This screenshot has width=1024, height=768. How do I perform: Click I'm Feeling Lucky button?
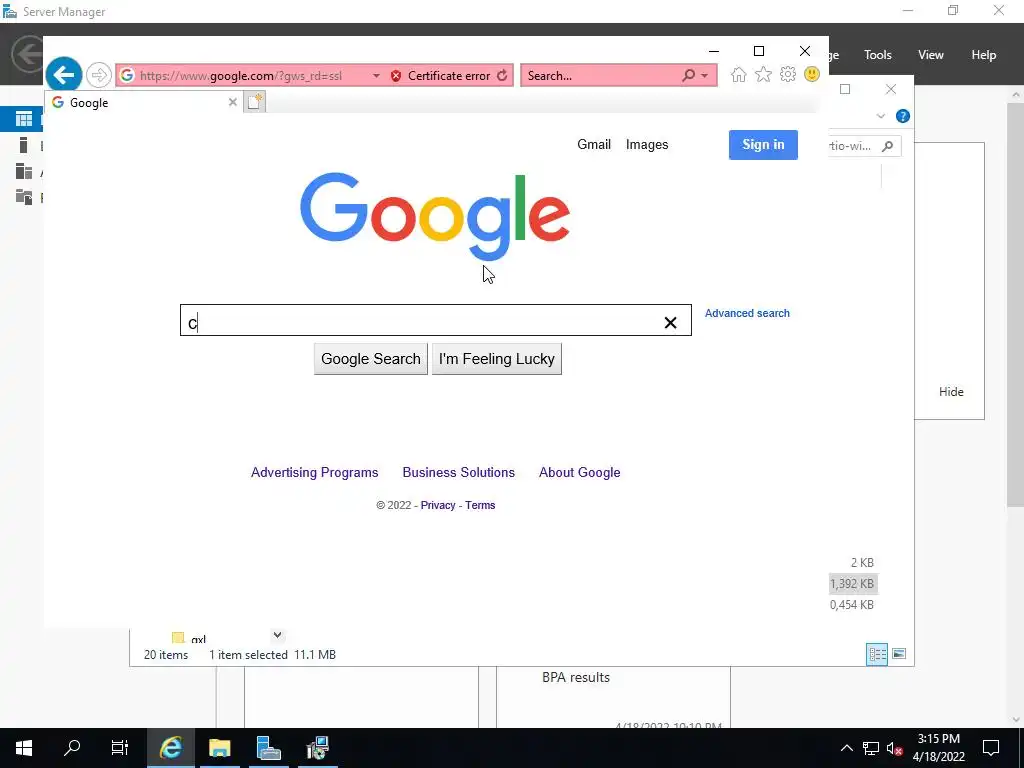click(496, 359)
